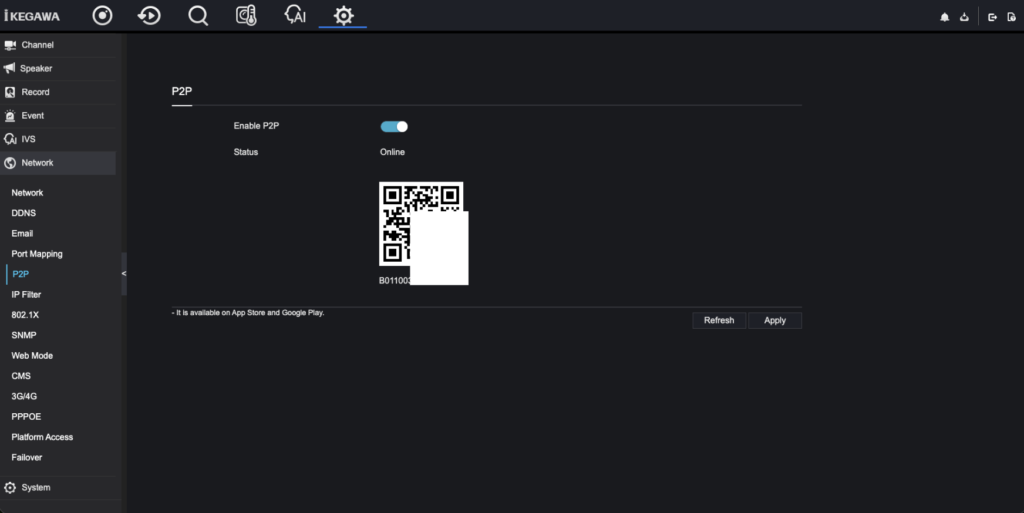The width and height of the screenshot is (1024, 513).
Task: Open the CMS submenu item
Action: point(21,376)
